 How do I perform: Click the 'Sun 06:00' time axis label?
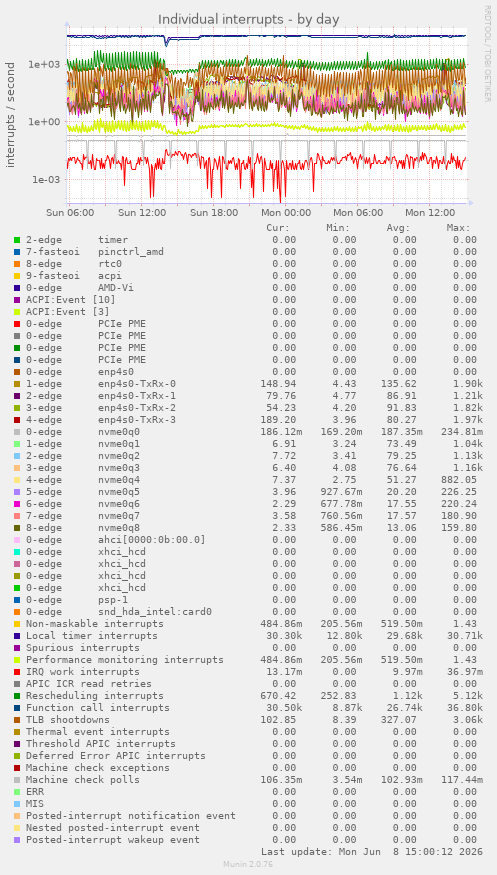pyautogui.click(x=70, y=213)
